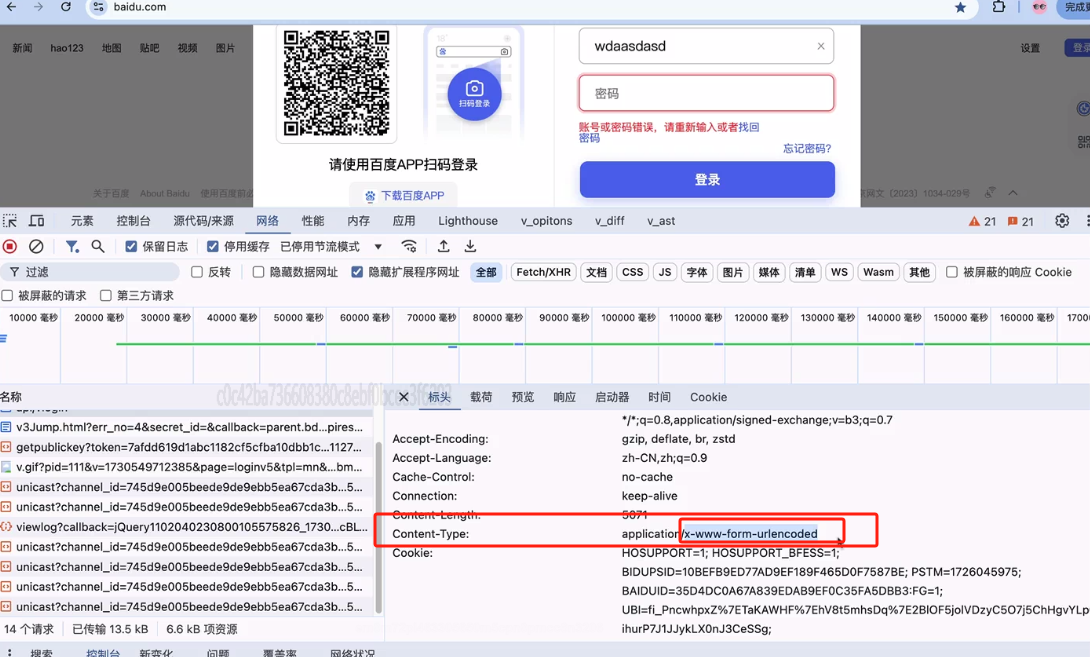Switch to 预览 request tab
The width and height of the screenshot is (1090, 657).
523,397
